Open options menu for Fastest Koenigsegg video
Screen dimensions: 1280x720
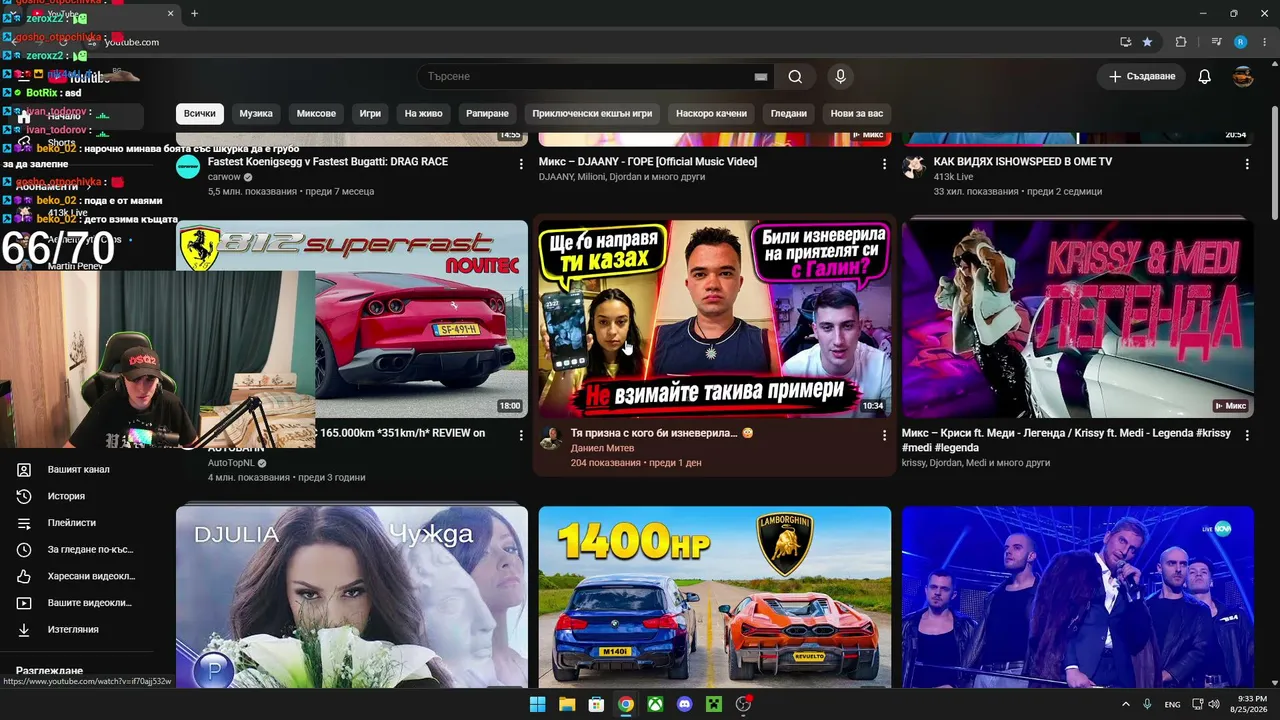point(521,164)
